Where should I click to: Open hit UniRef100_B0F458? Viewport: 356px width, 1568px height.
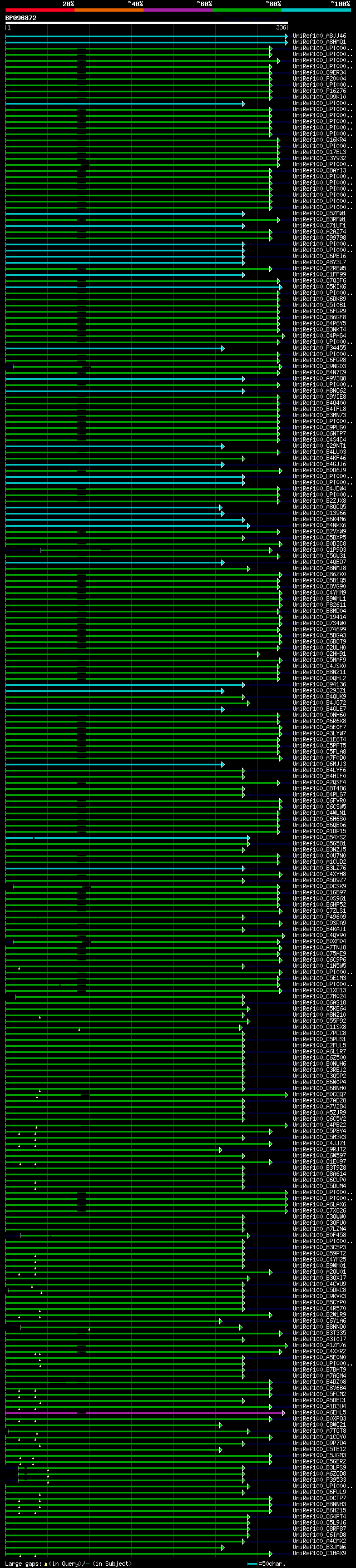coord(319,1235)
